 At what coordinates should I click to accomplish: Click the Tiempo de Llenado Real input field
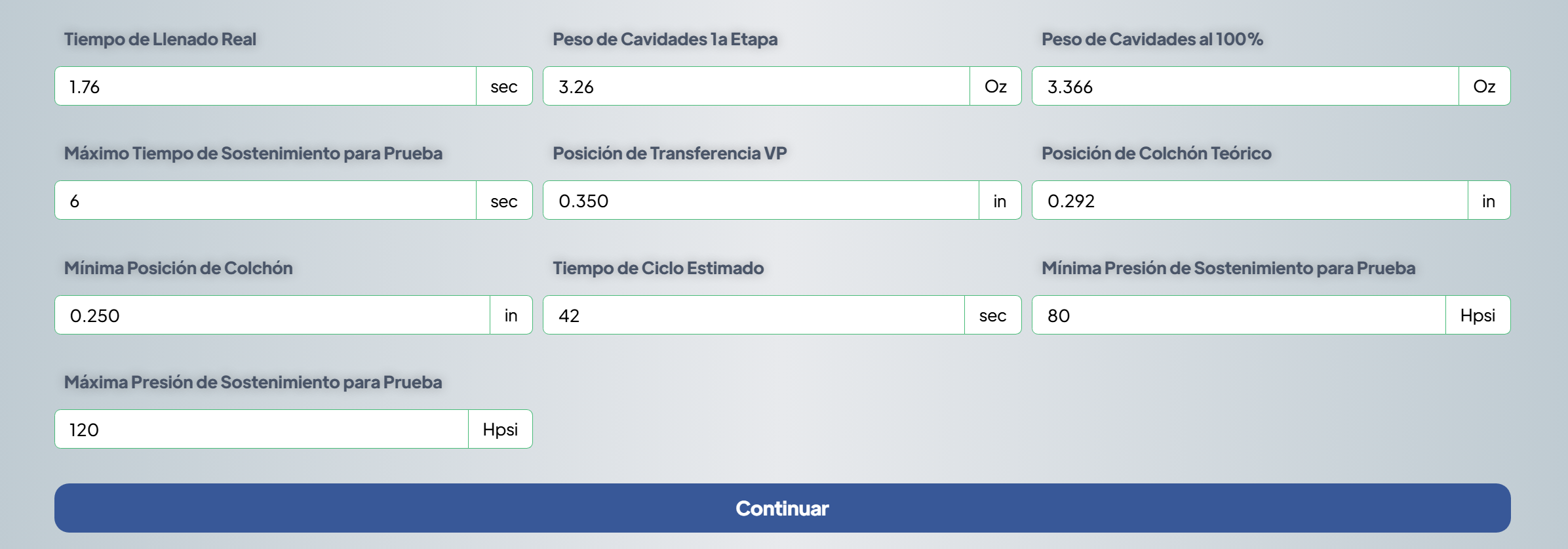[265, 86]
